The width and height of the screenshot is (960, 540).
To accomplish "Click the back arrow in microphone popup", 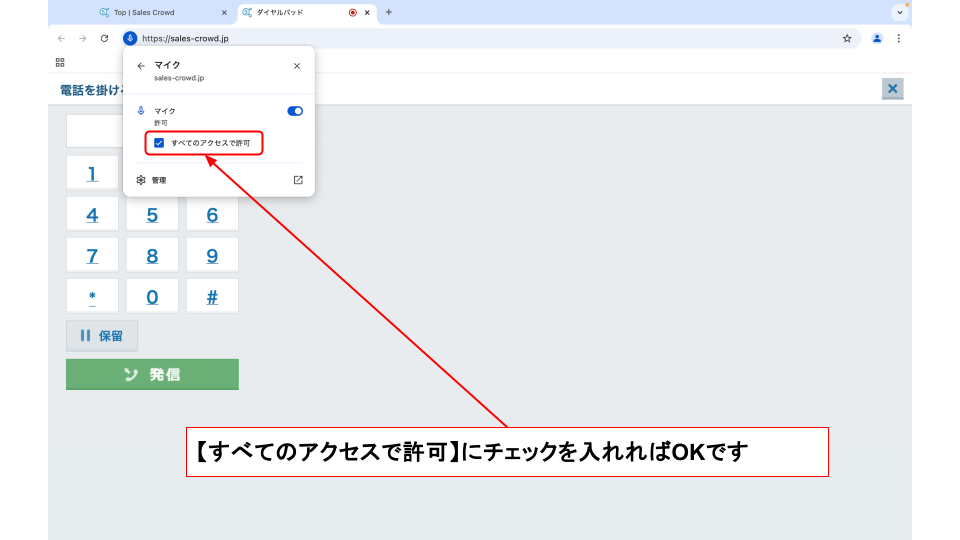I will (141, 66).
